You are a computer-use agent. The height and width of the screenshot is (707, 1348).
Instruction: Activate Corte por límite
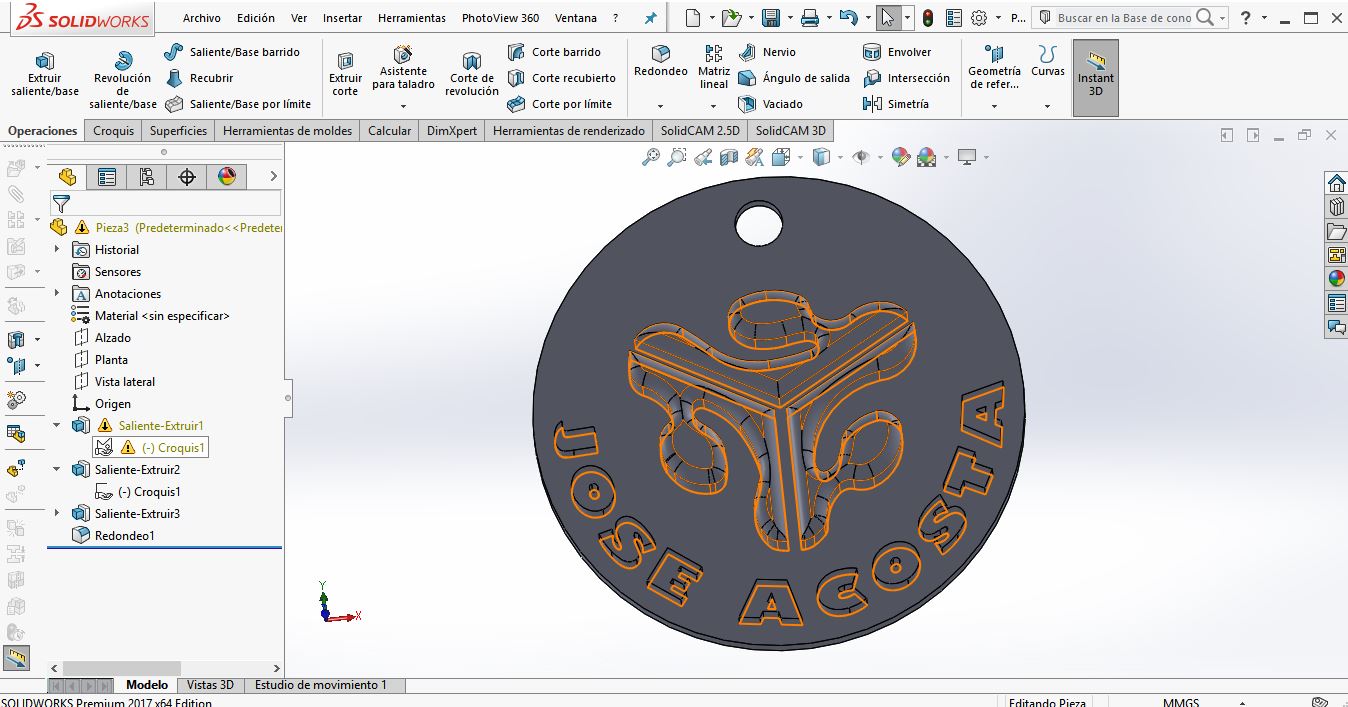pos(559,104)
